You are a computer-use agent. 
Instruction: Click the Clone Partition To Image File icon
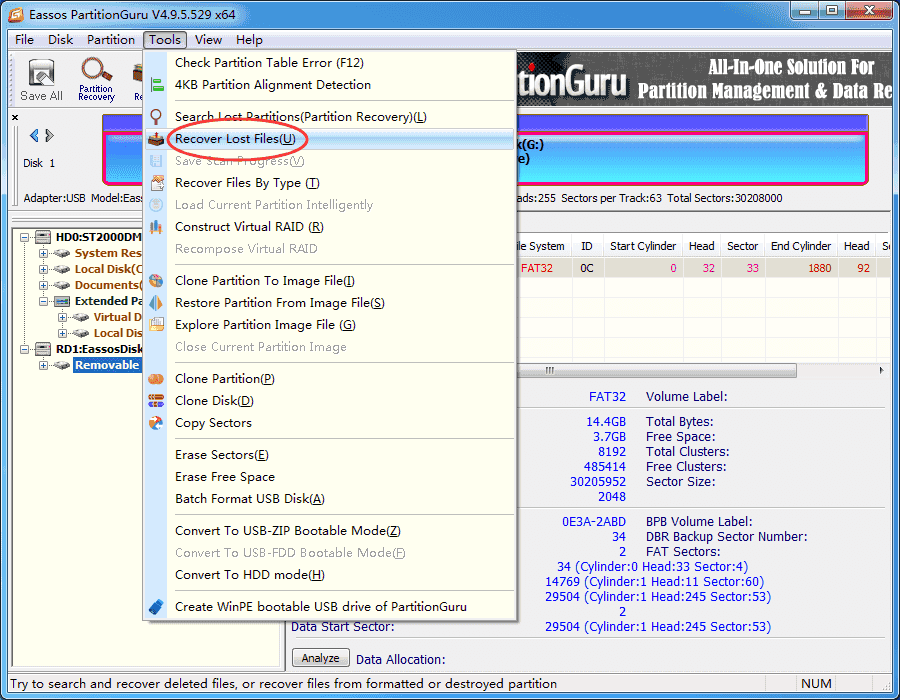(156, 281)
